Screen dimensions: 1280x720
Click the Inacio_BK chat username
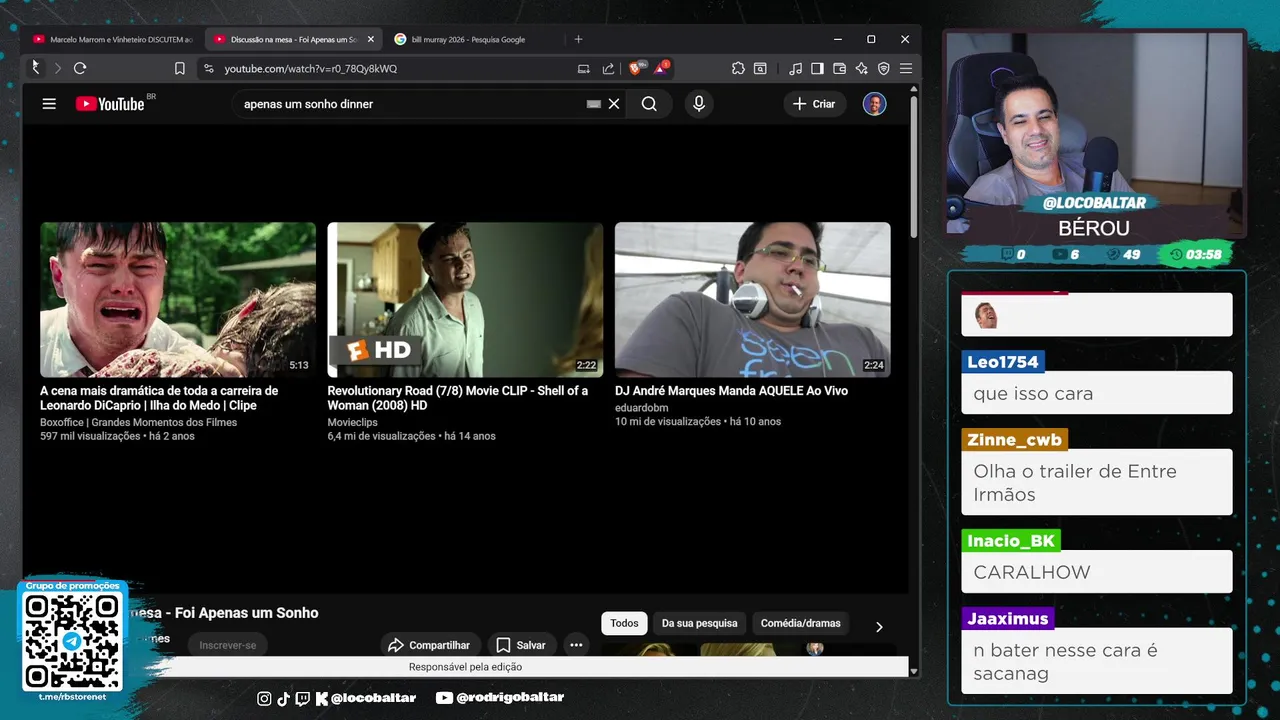tap(1011, 541)
